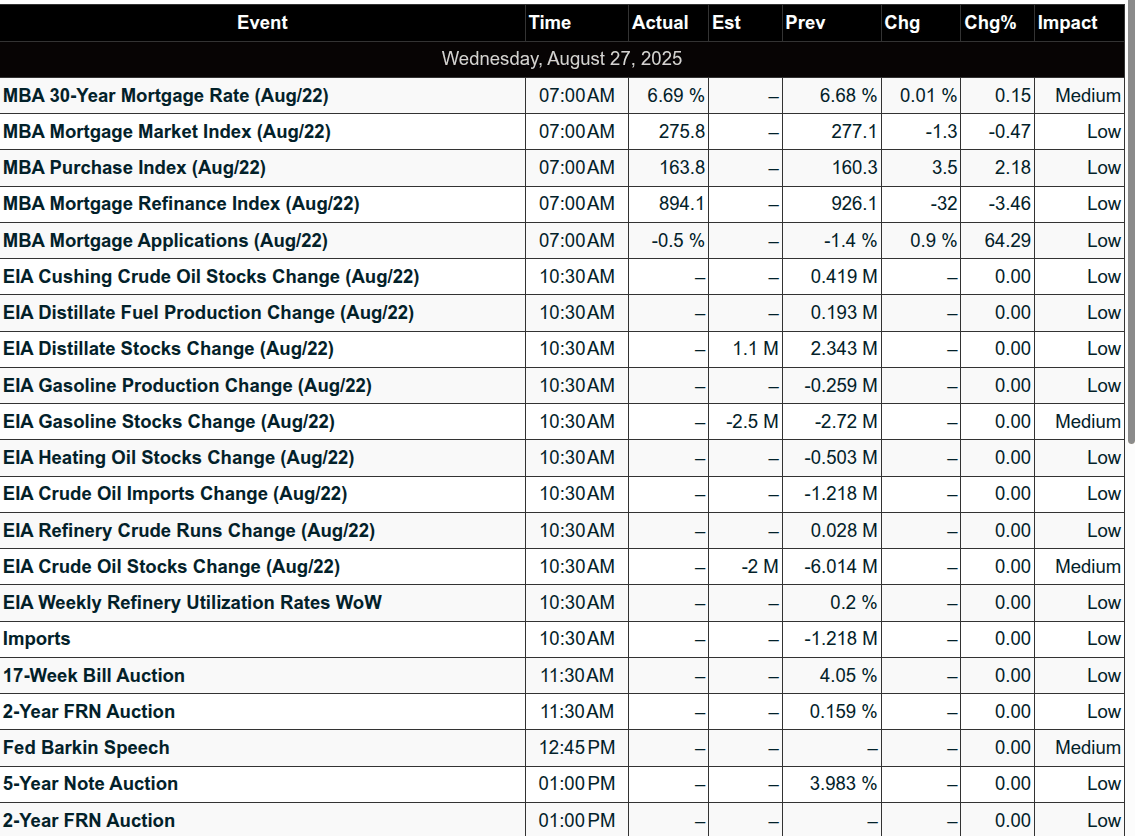
Task: Open MBA Mortgage Market Index (Aug/22) event
Action: pos(166,132)
